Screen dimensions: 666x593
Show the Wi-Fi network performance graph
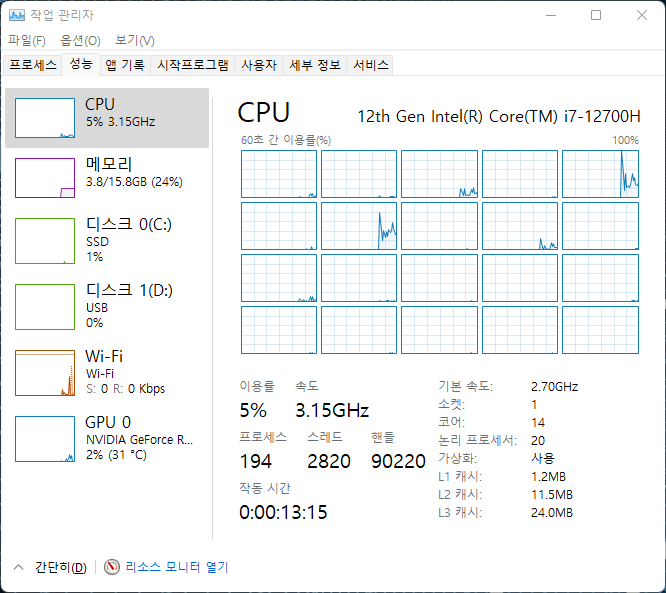click(x=45, y=372)
